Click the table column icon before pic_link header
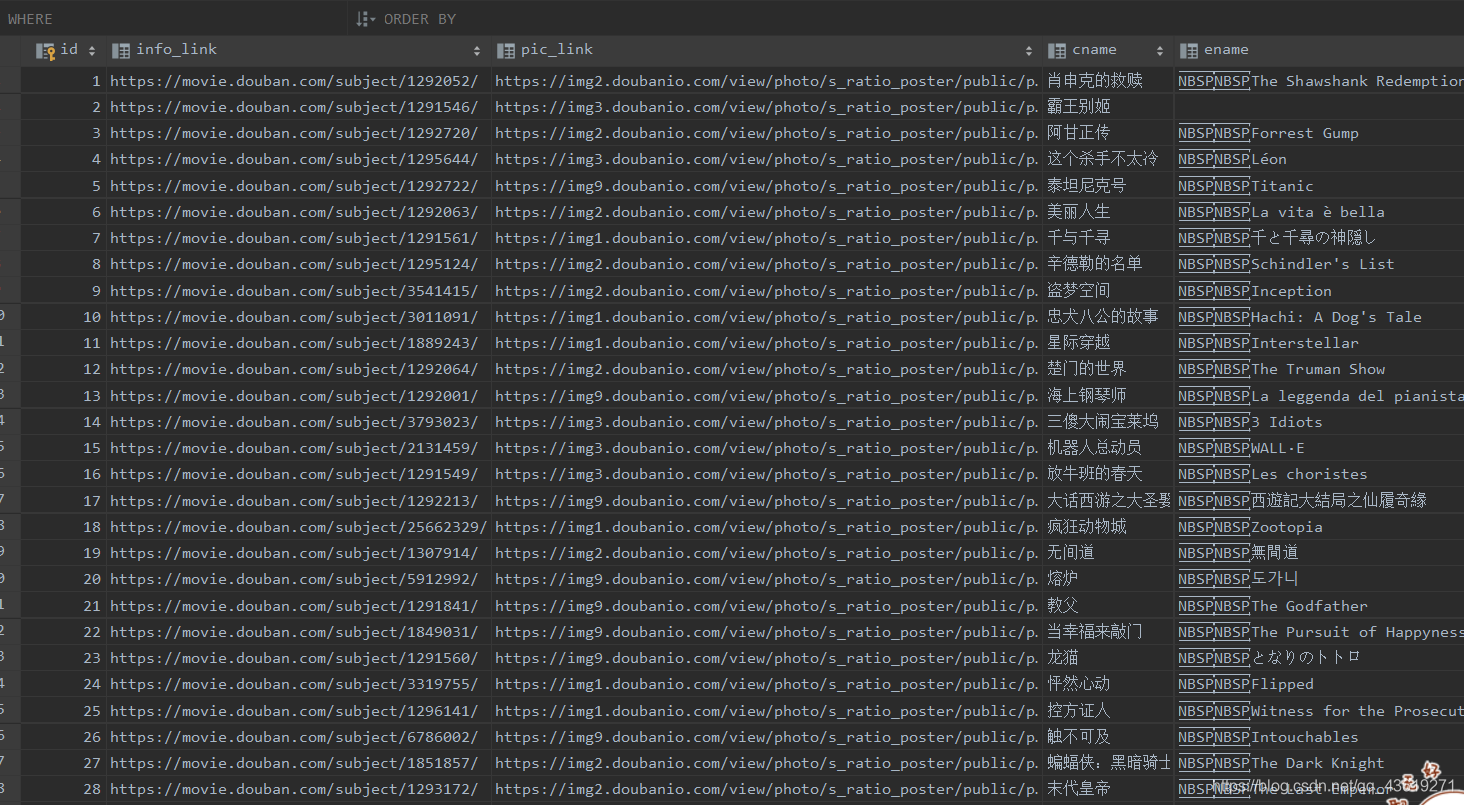 (506, 49)
